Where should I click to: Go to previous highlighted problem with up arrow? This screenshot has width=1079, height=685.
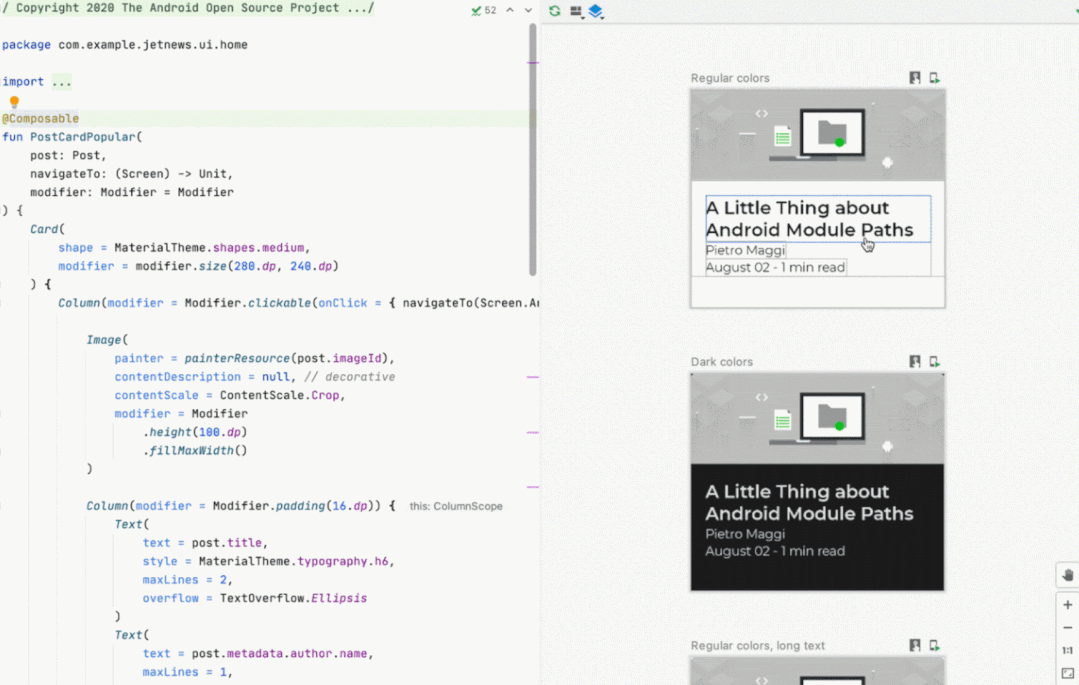point(510,10)
